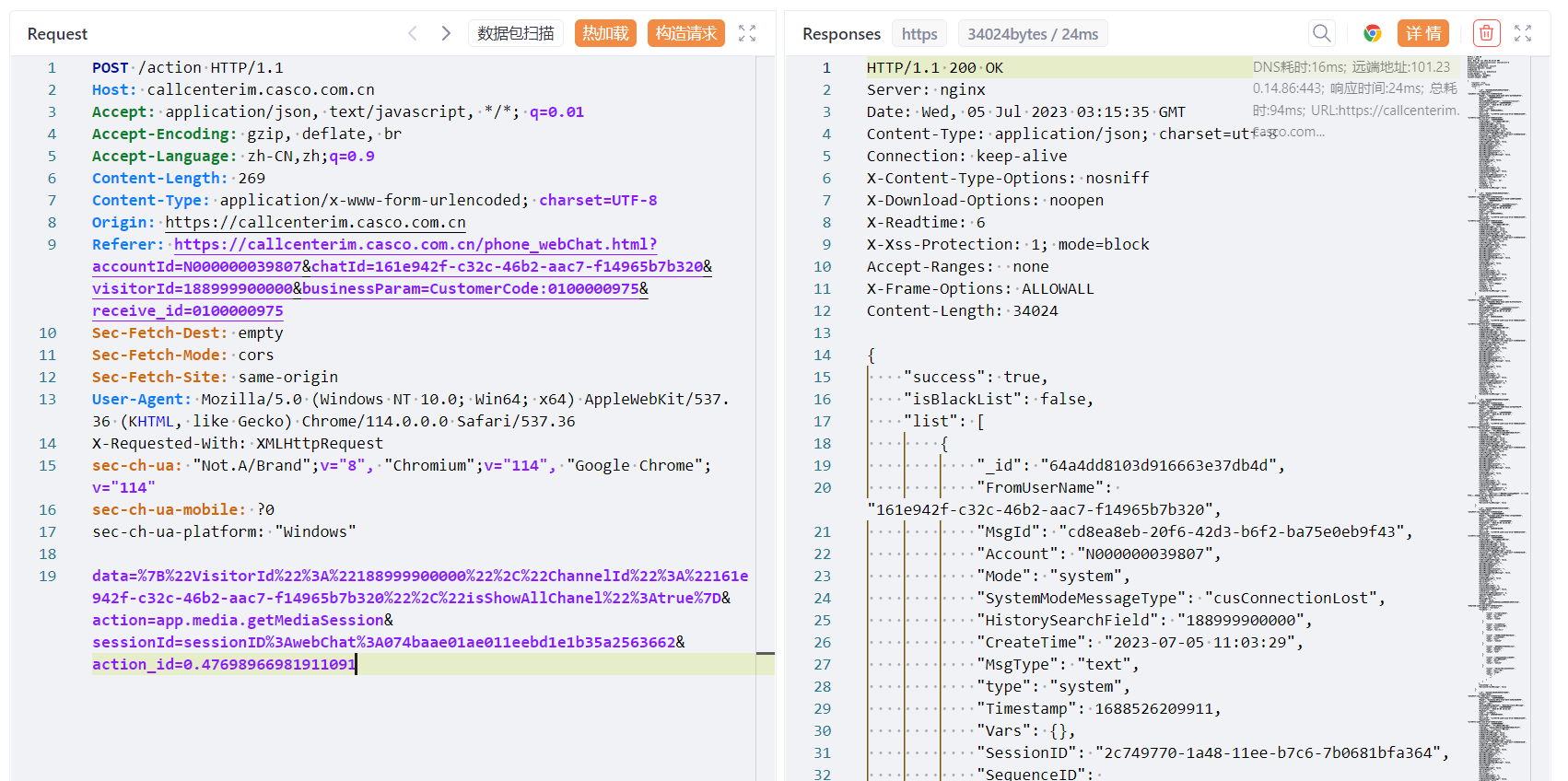Expand Responses panel to fullscreen
The height and width of the screenshot is (781, 1568).
(x=1523, y=33)
